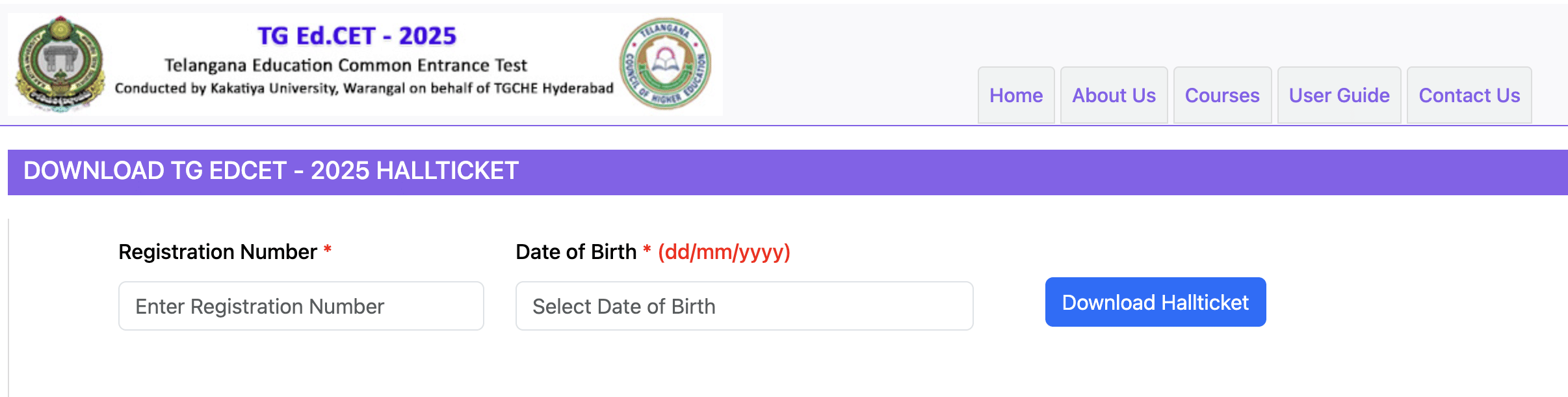Click the Telangana Education Common Entrance Test subtitle

pyautogui.click(x=345, y=65)
